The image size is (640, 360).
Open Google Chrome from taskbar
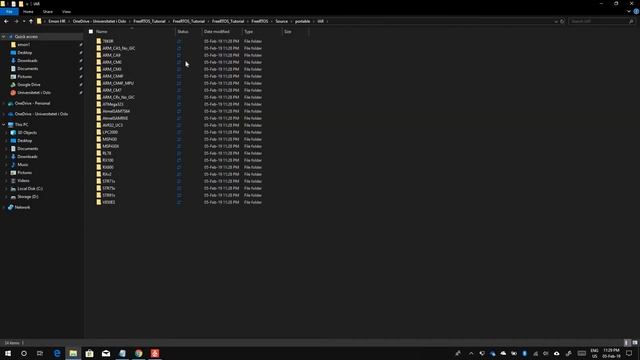pos(139,353)
